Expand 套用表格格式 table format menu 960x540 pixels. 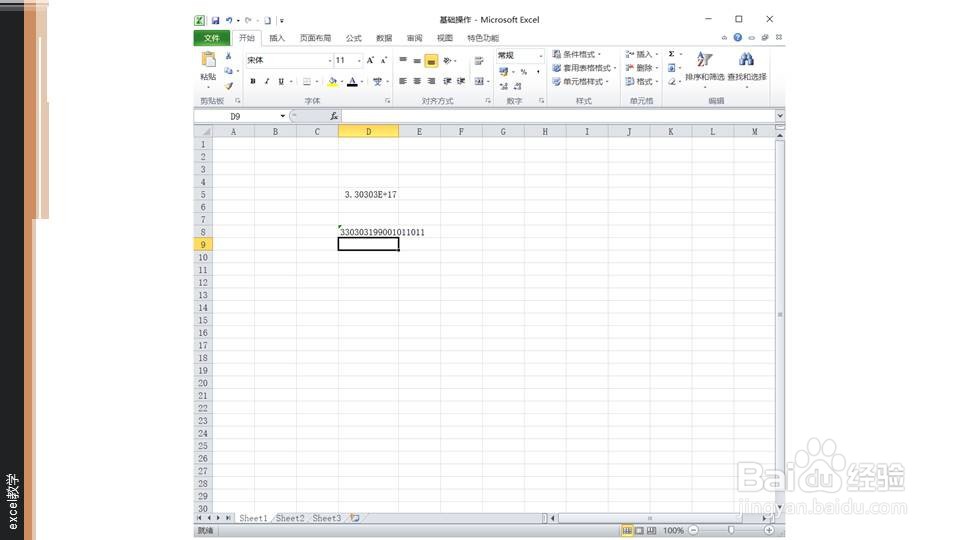pos(584,68)
